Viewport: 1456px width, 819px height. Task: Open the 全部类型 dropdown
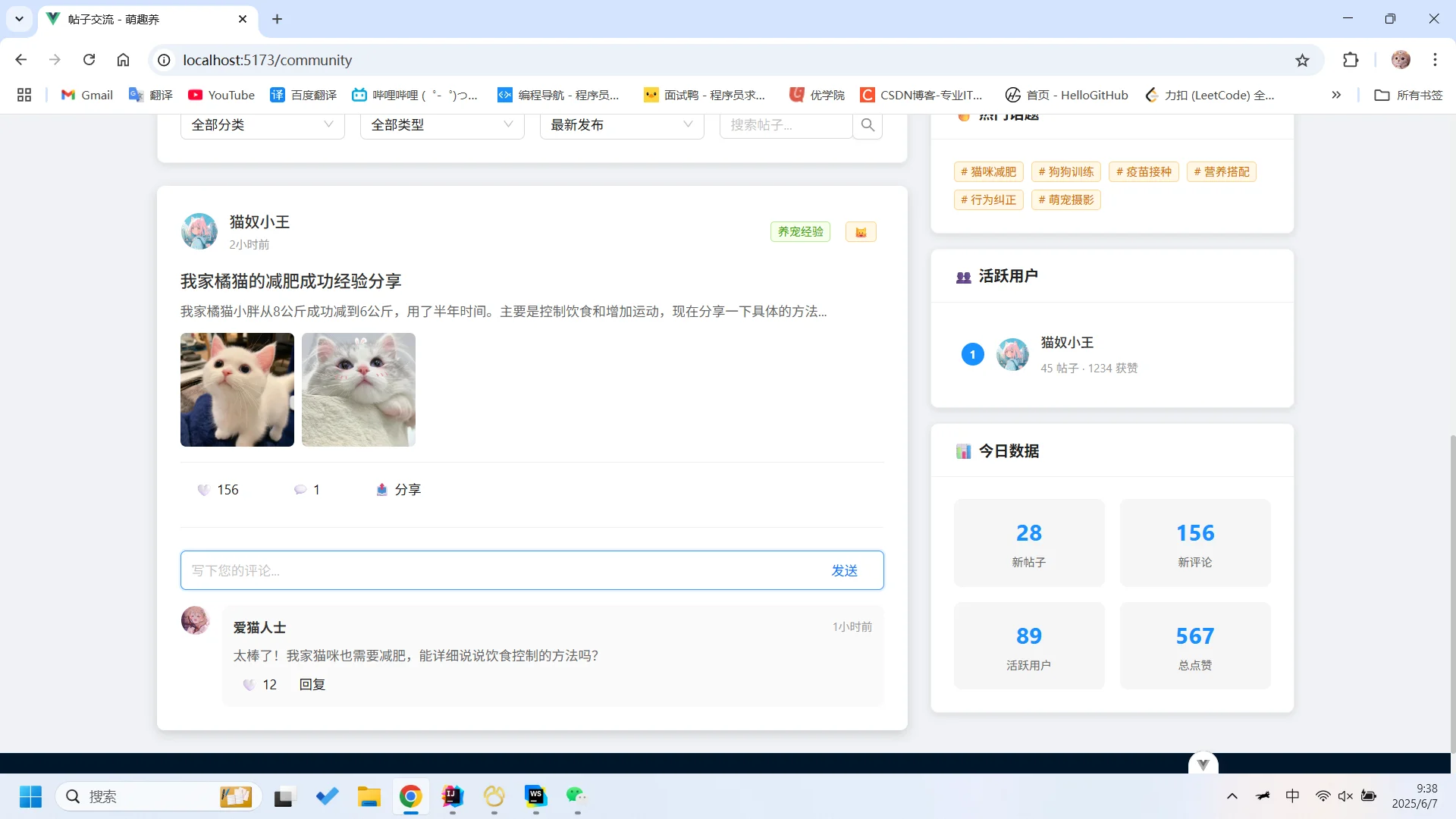[x=442, y=124]
